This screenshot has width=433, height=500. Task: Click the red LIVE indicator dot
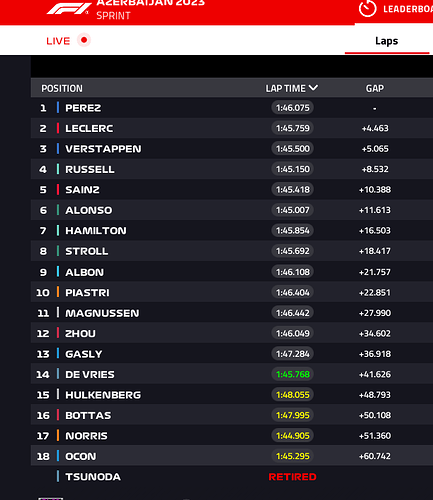coord(84,40)
